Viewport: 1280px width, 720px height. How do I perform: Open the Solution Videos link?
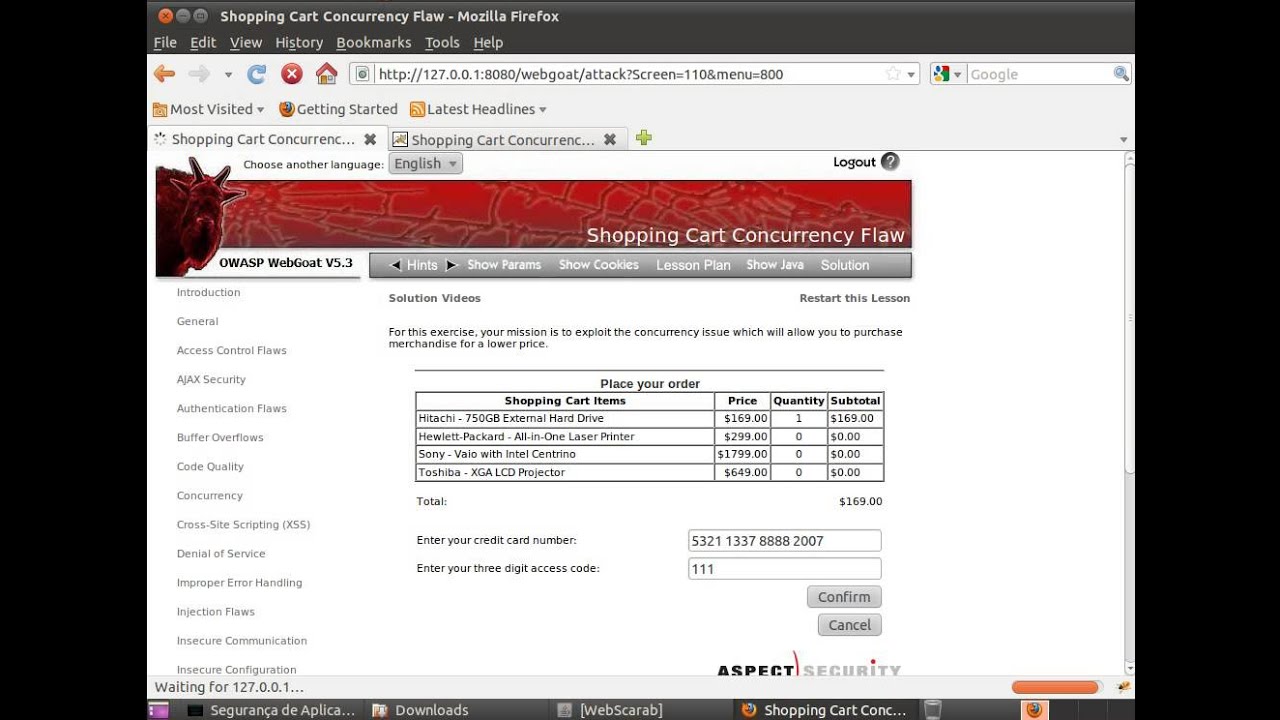(x=434, y=298)
